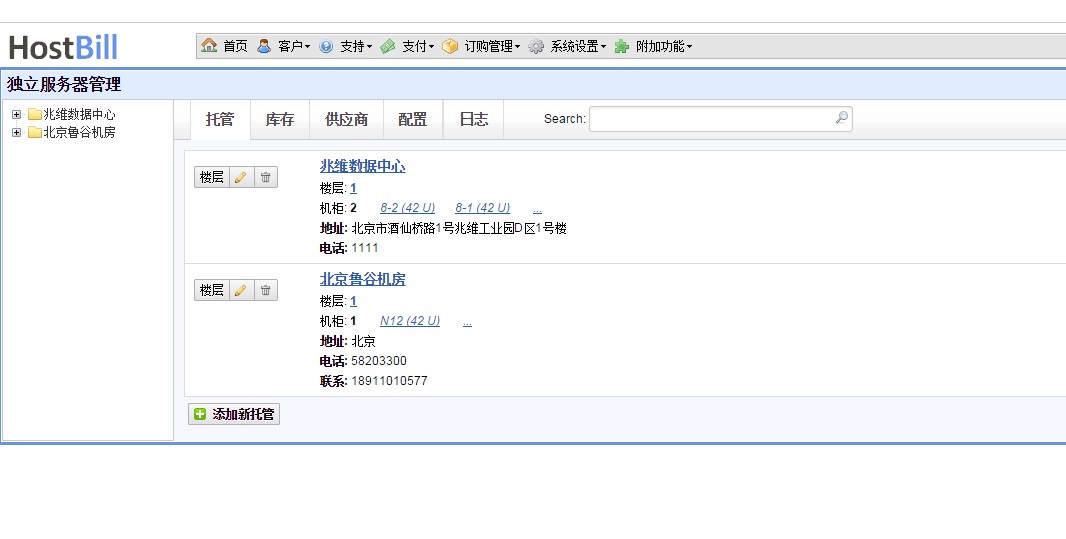
Task: Open the 支持 dropdown menu
Action: [356, 46]
